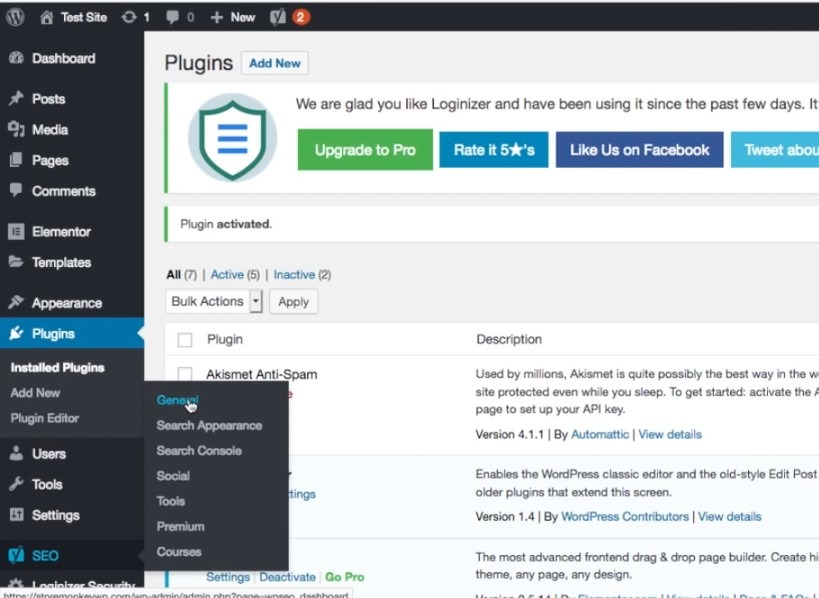Viewport: 819px width, 598px height.
Task: Click the home icon beside Test Site
Action: pos(46,17)
